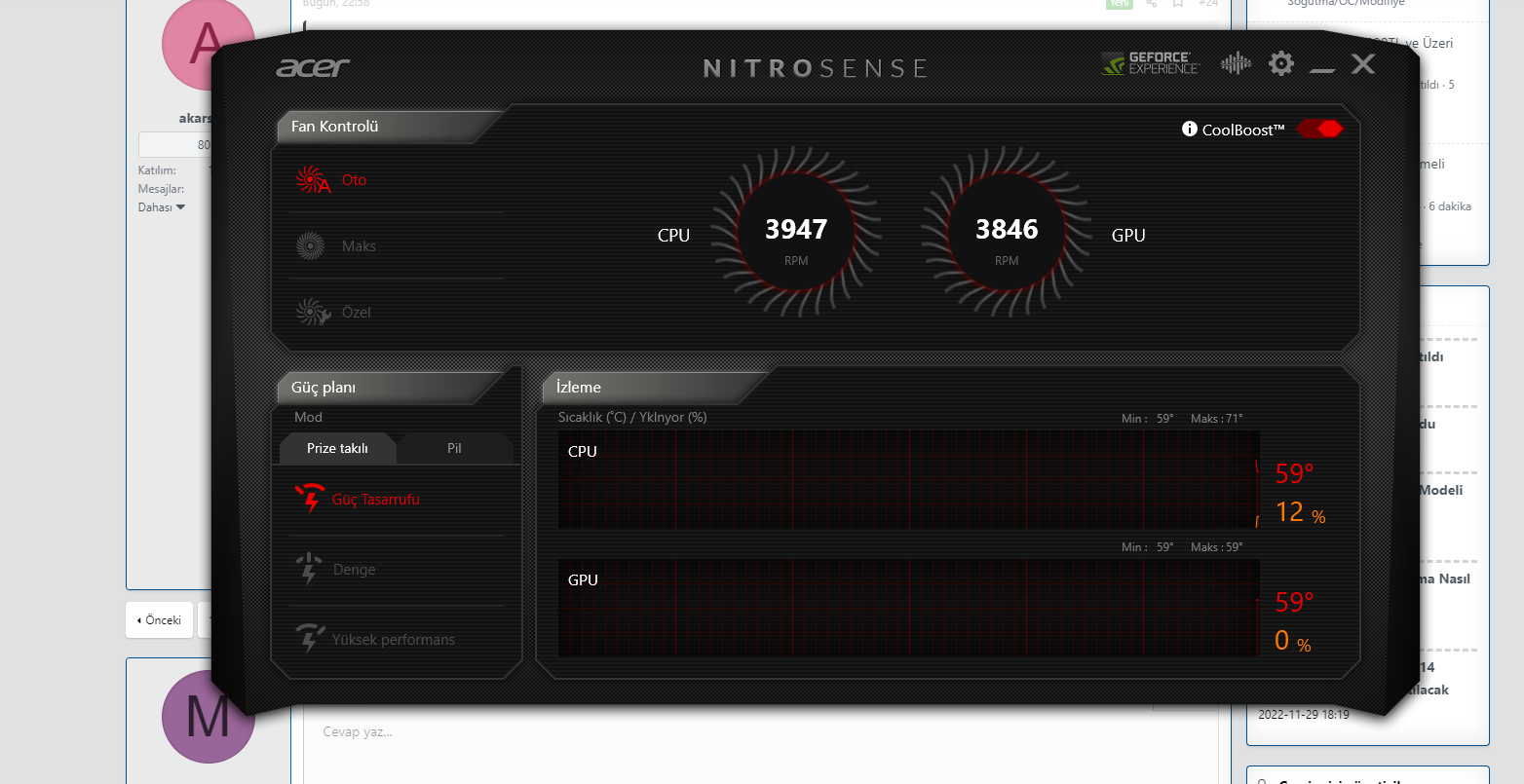Toggle the CoolBoost switch
This screenshot has width=1524, height=784.
(1320, 129)
